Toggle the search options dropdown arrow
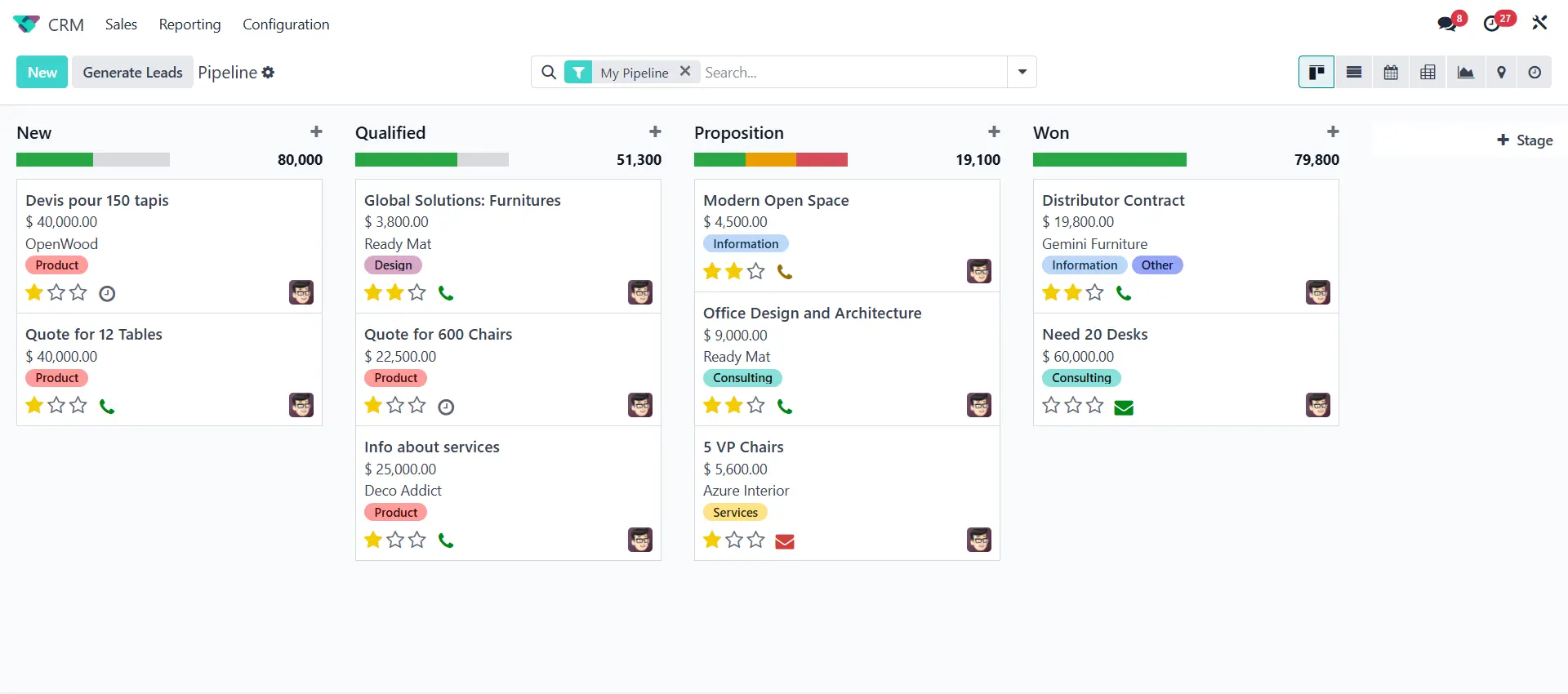 pos(1022,72)
